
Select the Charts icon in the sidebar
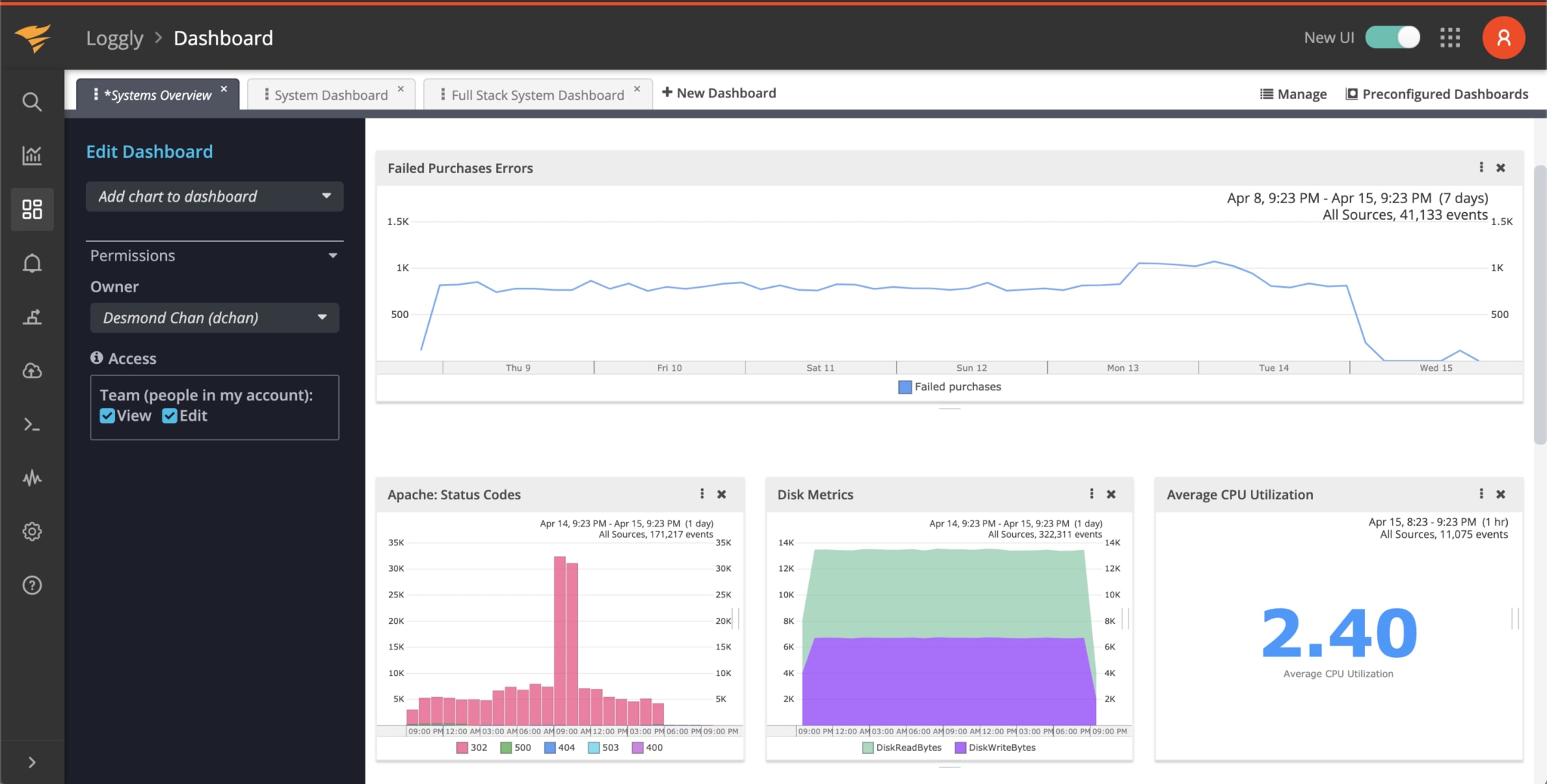pos(32,156)
